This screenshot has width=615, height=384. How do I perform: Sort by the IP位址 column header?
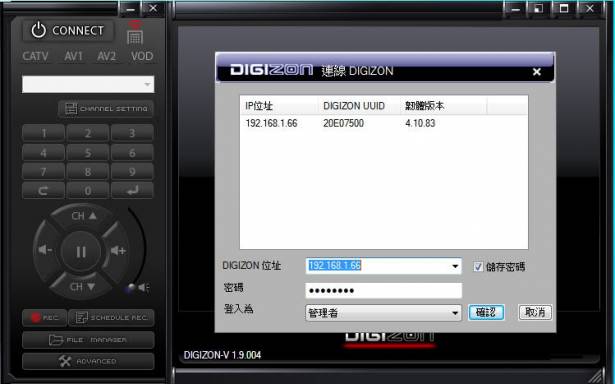pyautogui.click(x=279, y=106)
